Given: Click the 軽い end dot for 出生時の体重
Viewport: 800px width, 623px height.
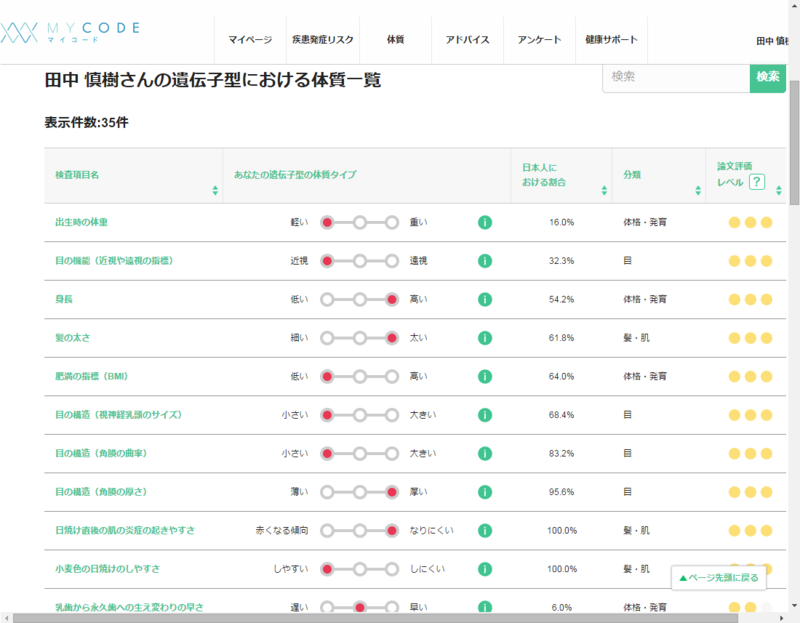Looking at the screenshot, I should 327,222.
